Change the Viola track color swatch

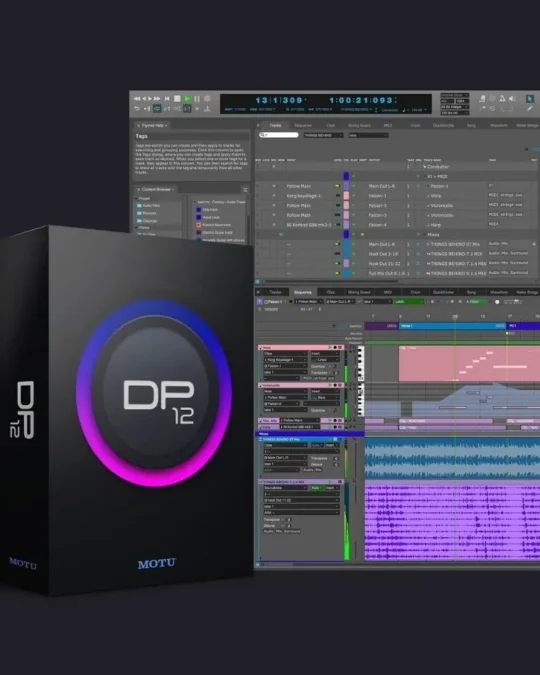[x=346, y=195]
